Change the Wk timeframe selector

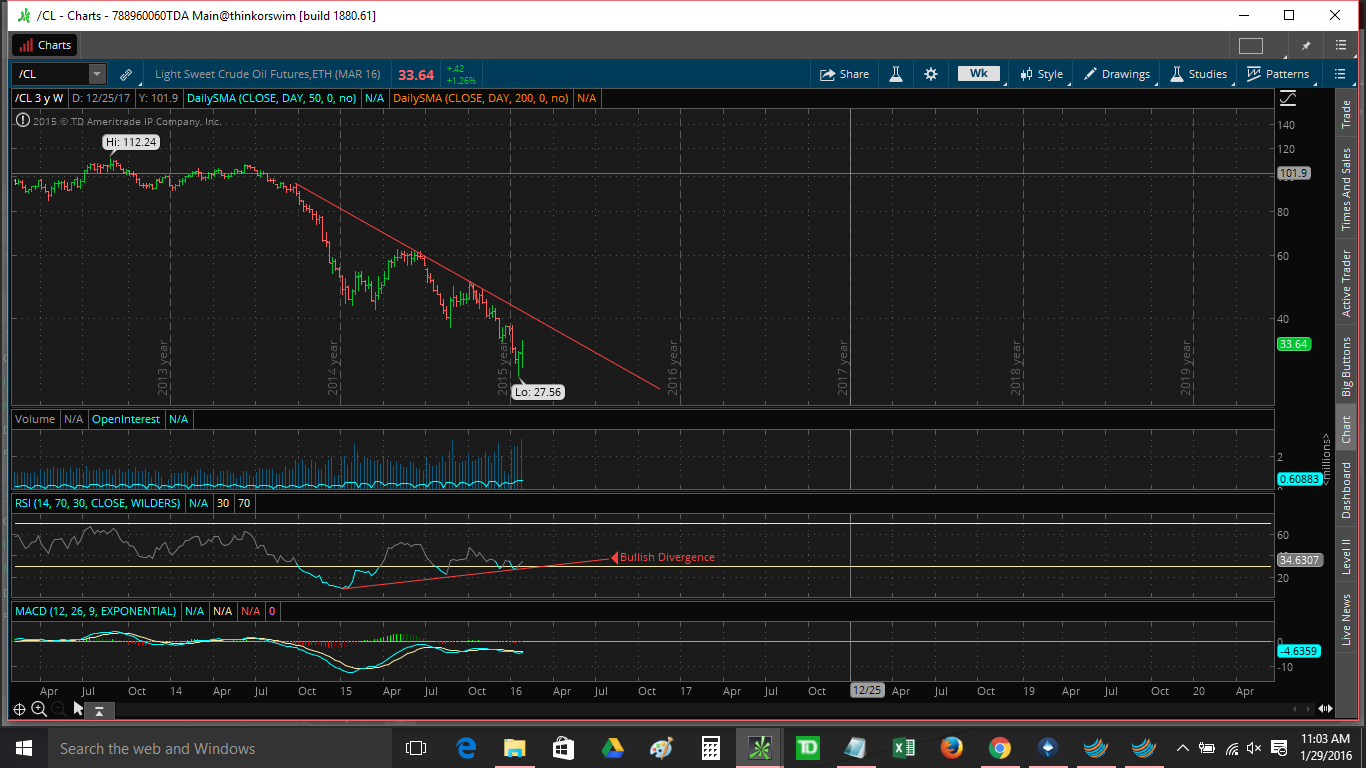[979, 73]
